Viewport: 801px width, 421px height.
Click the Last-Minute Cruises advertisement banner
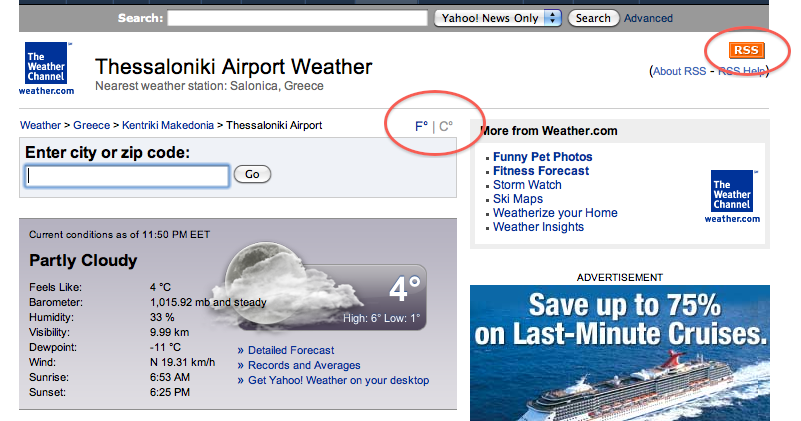coord(620,353)
